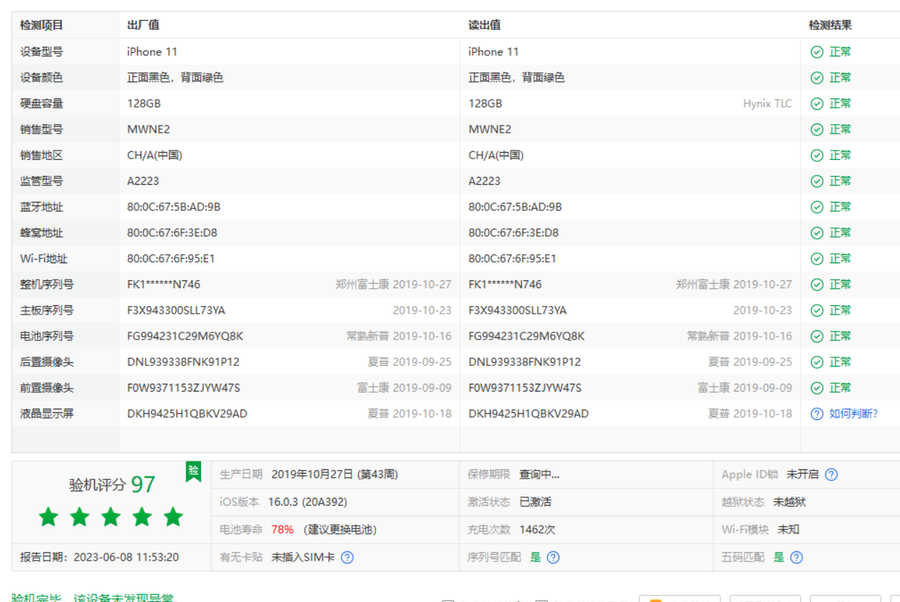Click the 验机评分 97 score
This screenshot has height=602, width=900.
(x=112, y=485)
